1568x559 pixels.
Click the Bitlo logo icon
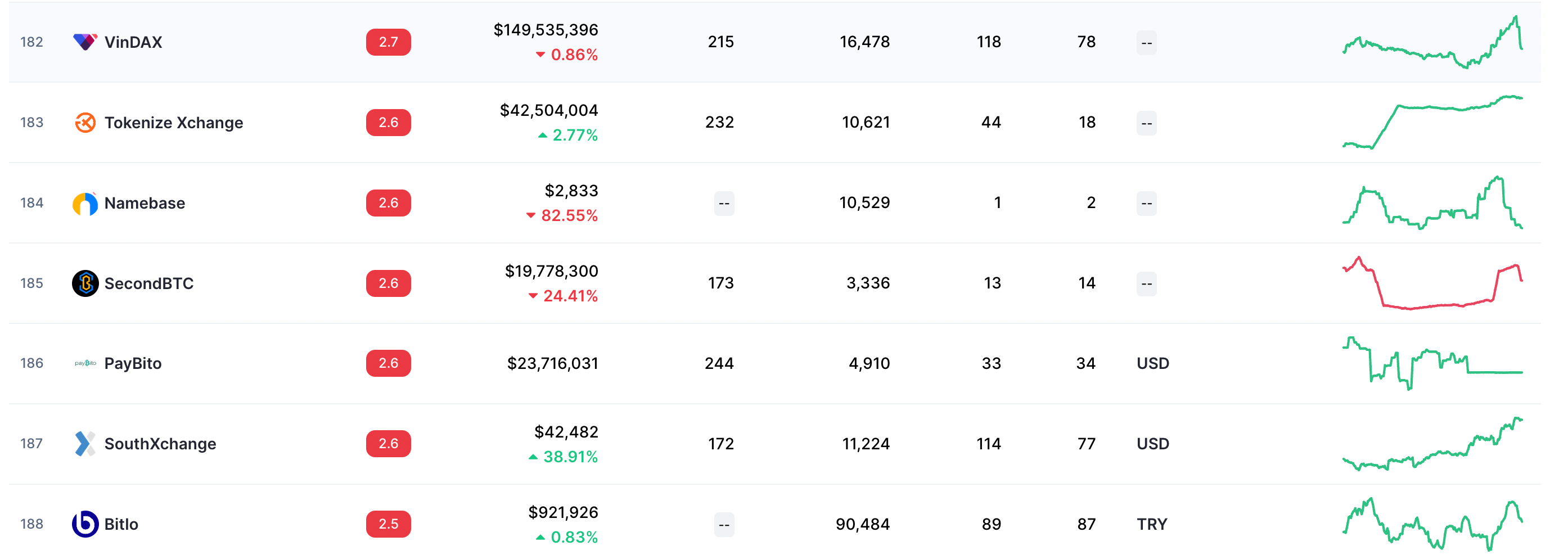coord(85,524)
